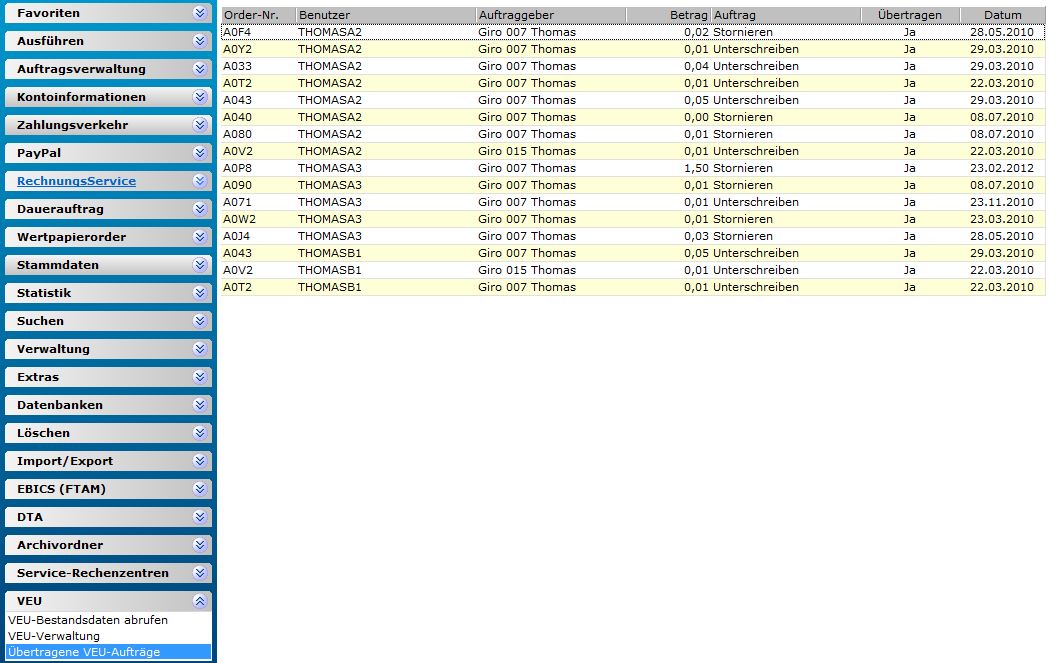Click chevron icon beside Statistik
This screenshot has height=663, width=1055.
click(x=200, y=293)
